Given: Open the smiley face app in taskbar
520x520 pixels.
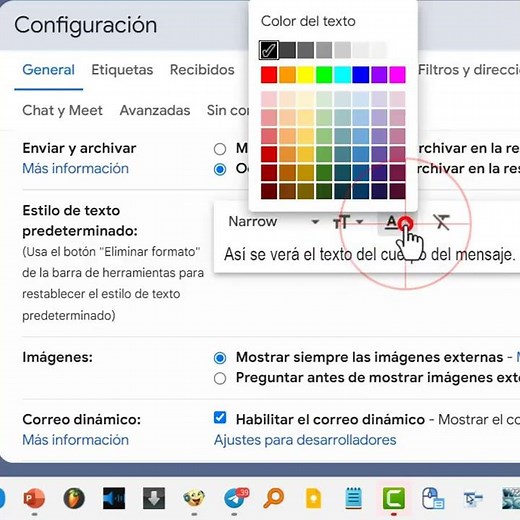Looking at the screenshot, I should (194, 498).
